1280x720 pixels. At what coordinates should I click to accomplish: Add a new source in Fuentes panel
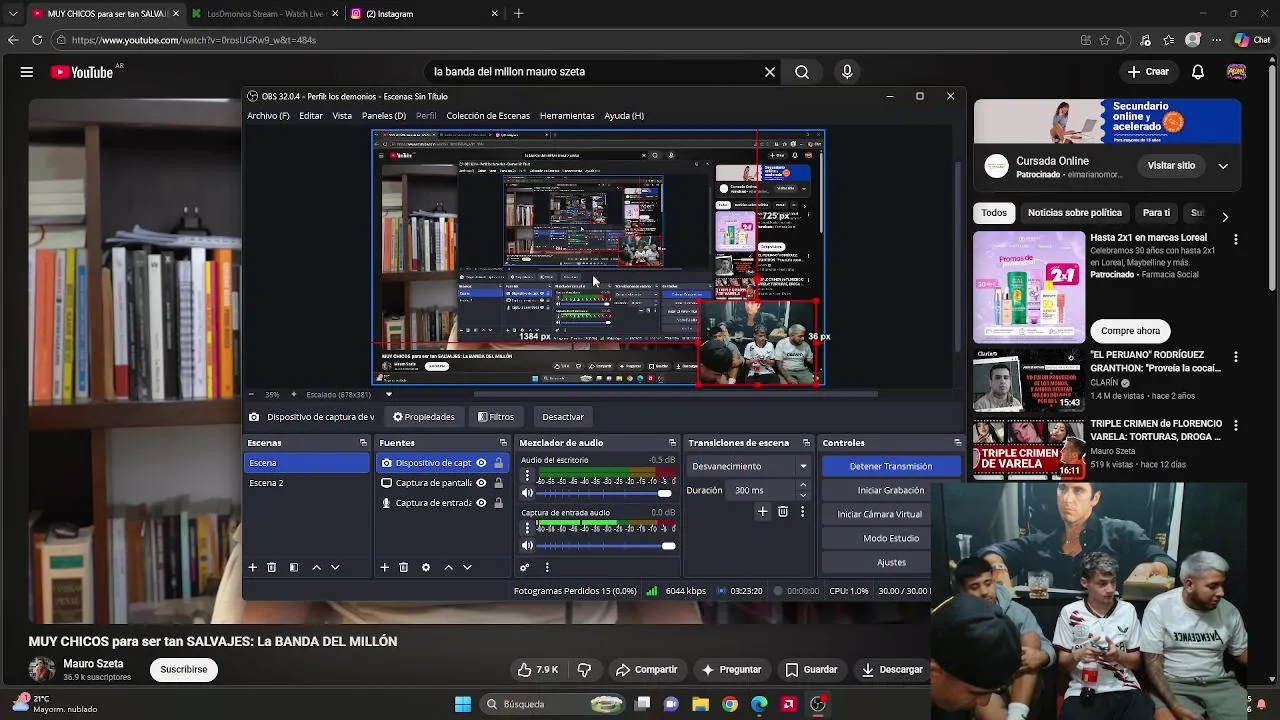(x=384, y=567)
